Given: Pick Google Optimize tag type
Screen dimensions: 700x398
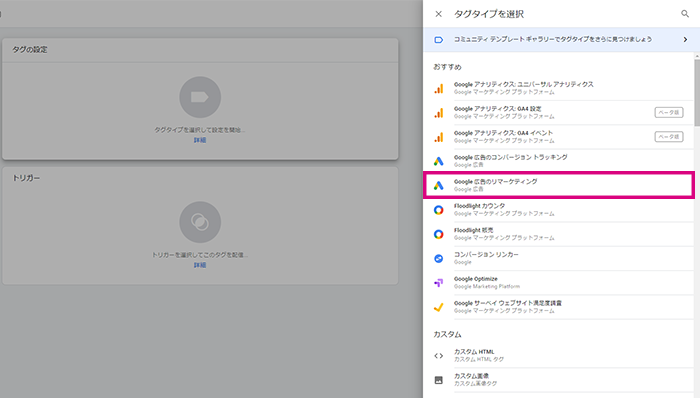Looking at the screenshot, I should [x=475, y=279].
